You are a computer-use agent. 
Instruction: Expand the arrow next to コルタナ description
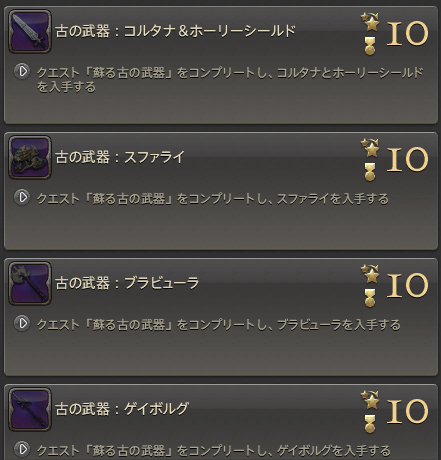click(22, 71)
